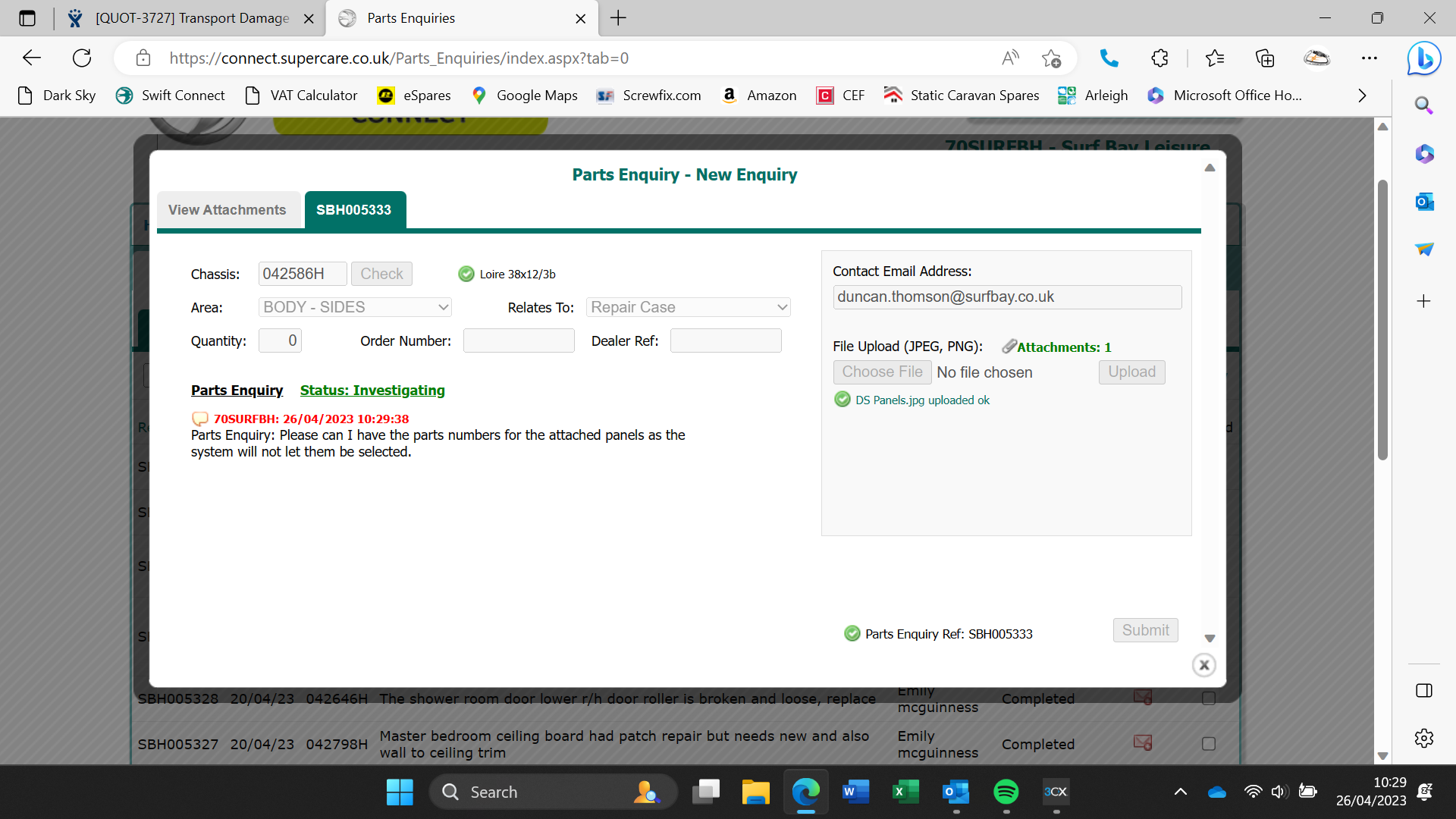The height and width of the screenshot is (819, 1456).
Task: Click the Order Number input field
Action: 519,340
